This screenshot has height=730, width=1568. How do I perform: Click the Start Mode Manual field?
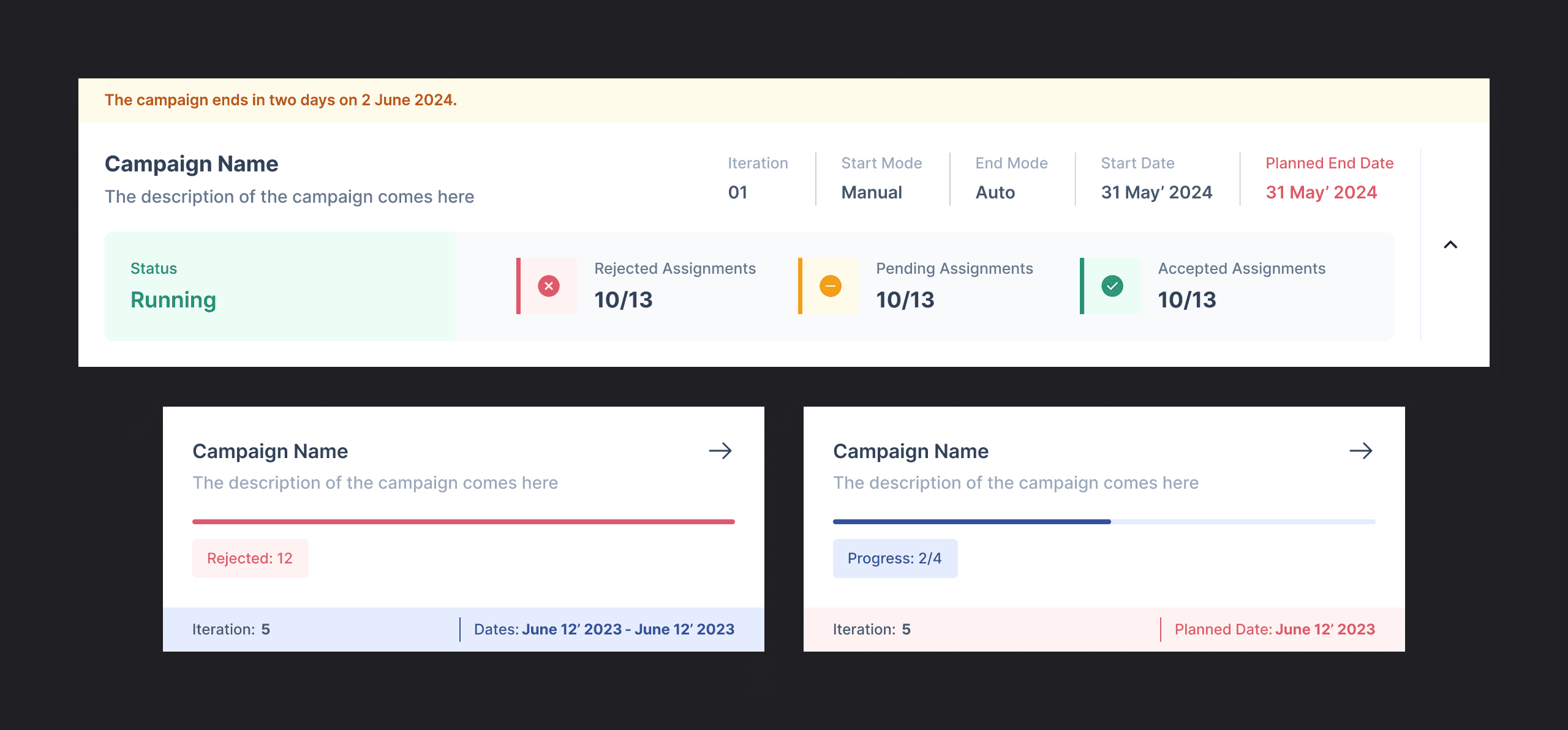point(872,192)
